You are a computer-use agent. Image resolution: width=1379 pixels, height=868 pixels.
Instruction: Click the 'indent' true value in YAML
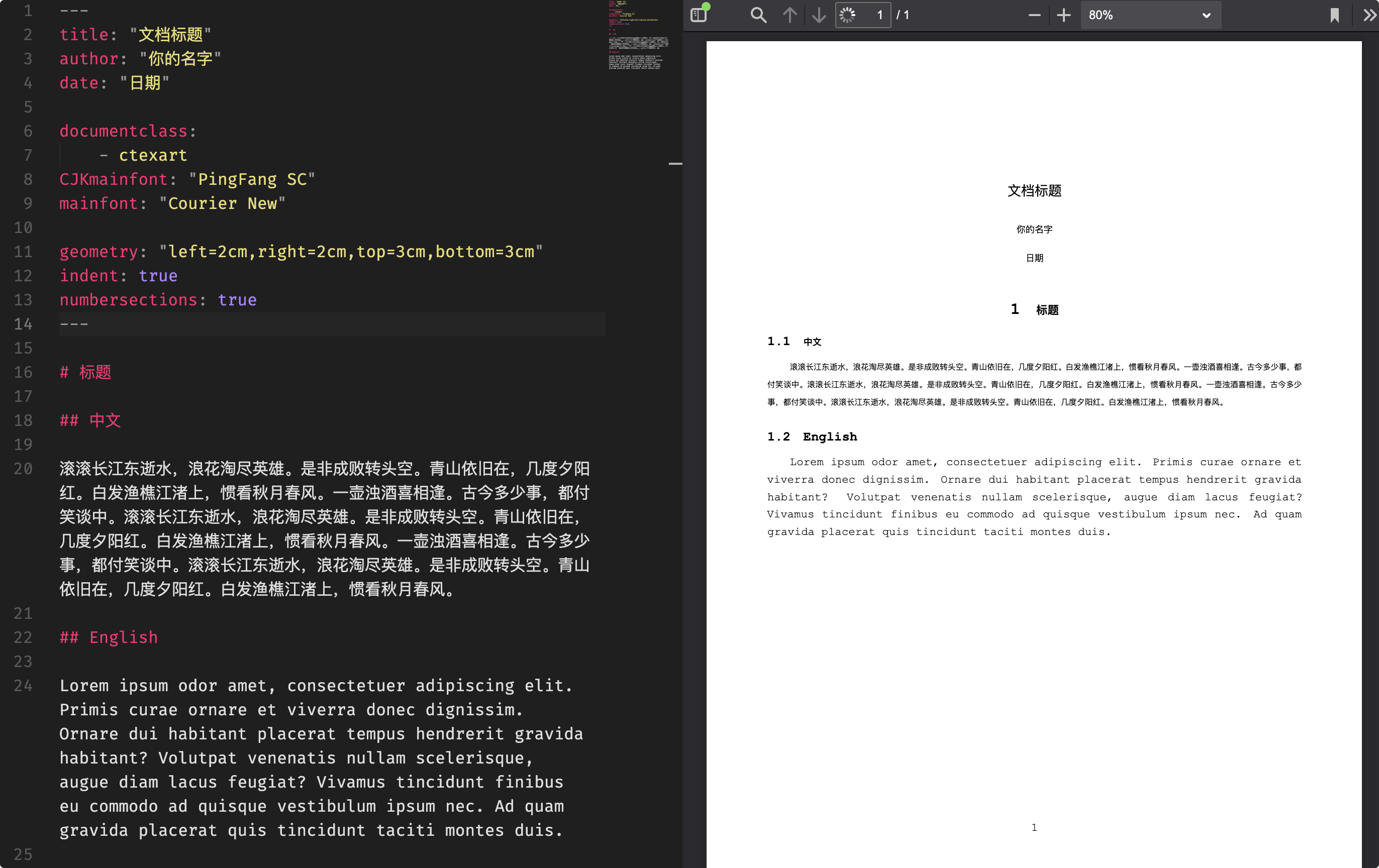(x=158, y=276)
